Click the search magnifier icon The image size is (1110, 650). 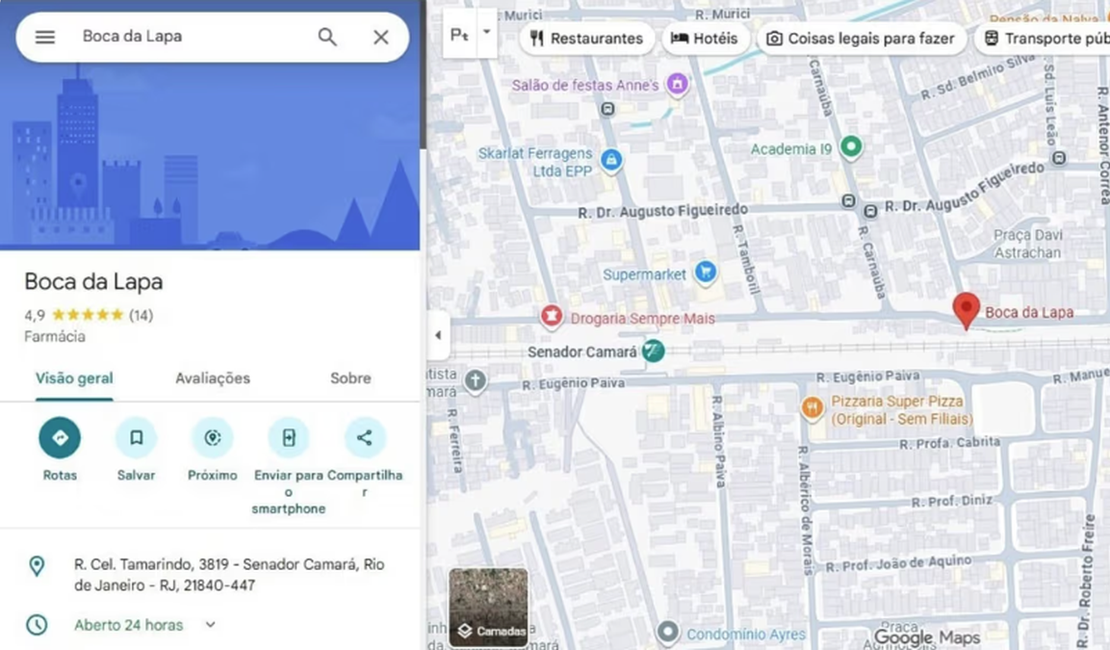pos(327,36)
